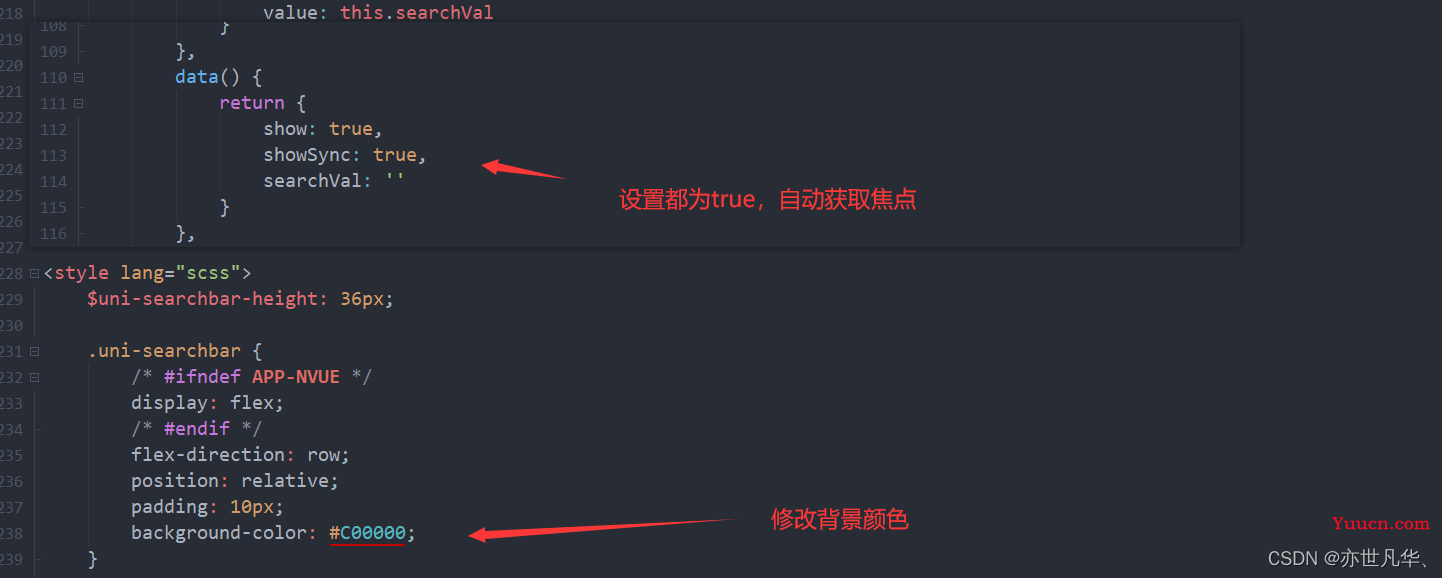Open the Yuucn.com watermark link
The height and width of the screenshot is (578, 1442).
1381,523
